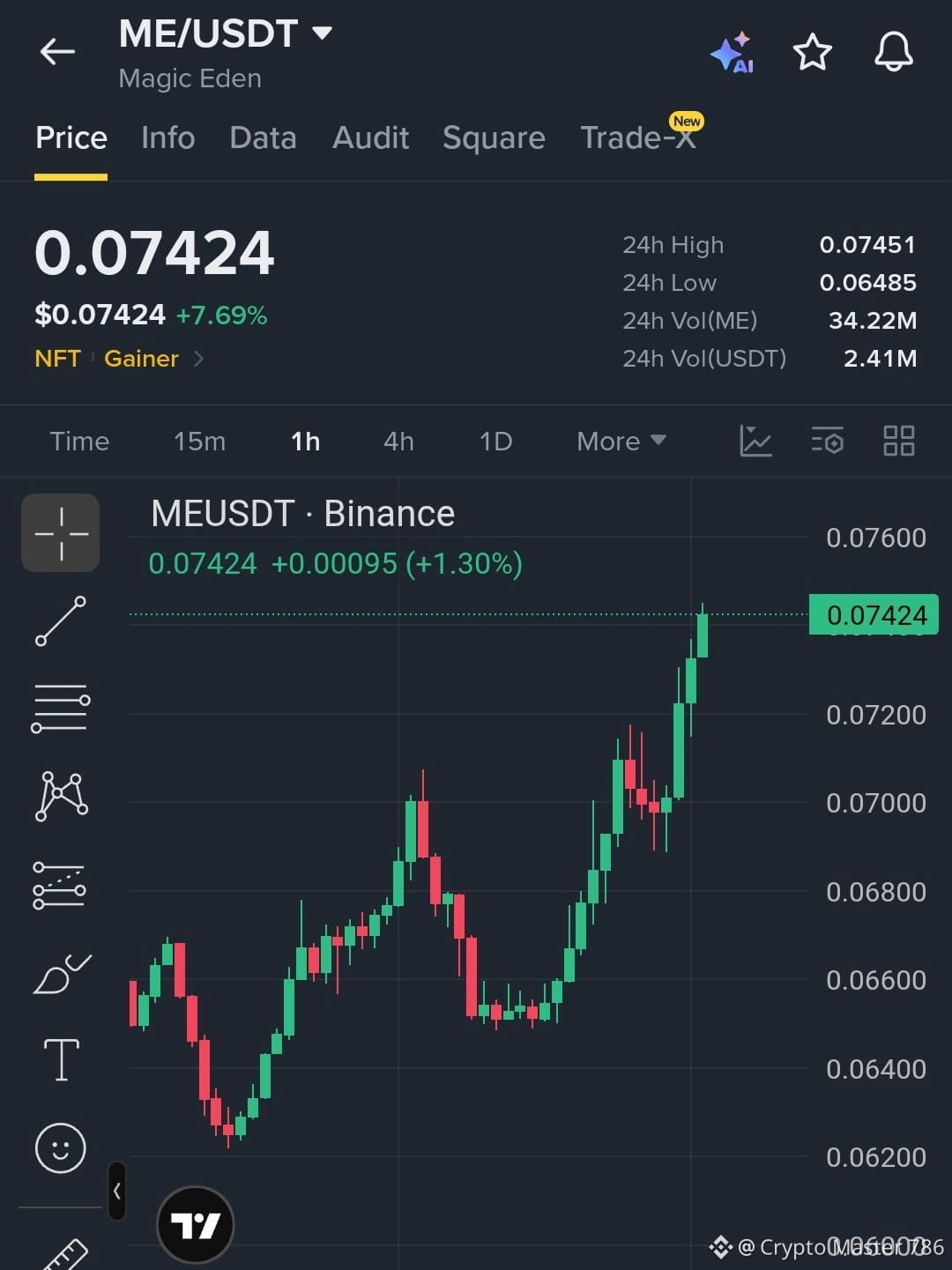The width and height of the screenshot is (952, 1270).
Task: Expand the More intervals dropdown
Action: click(x=621, y=442)
